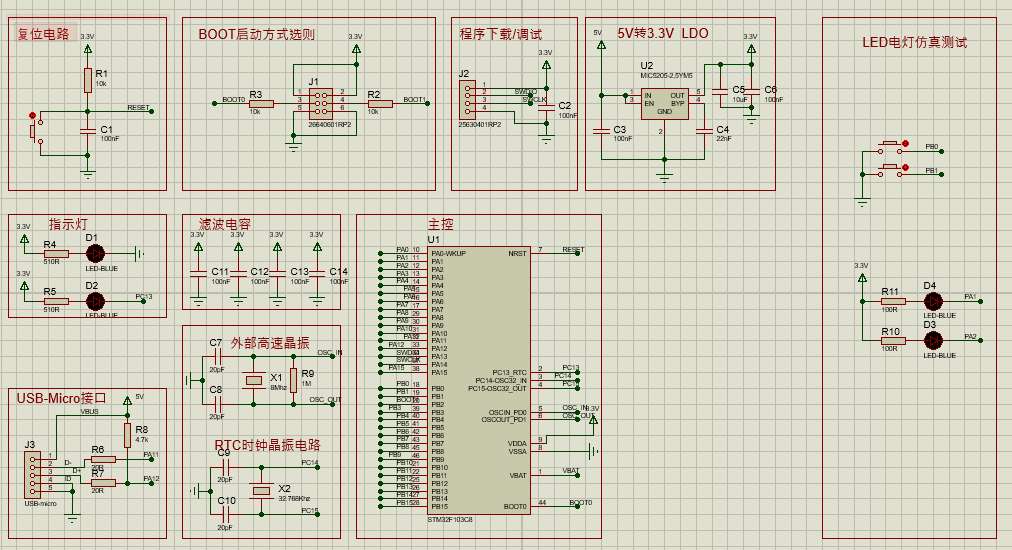
Task: Select resistor R1 in the reset circuit
Action: point(88,80)
